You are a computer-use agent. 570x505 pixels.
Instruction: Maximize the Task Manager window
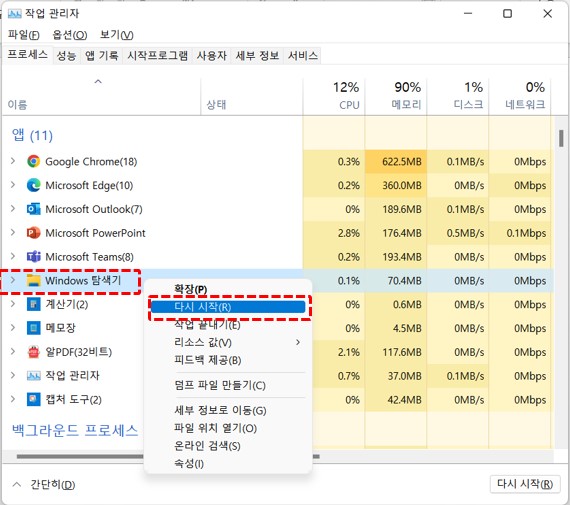pyautogui.click(x=507, y=14)
